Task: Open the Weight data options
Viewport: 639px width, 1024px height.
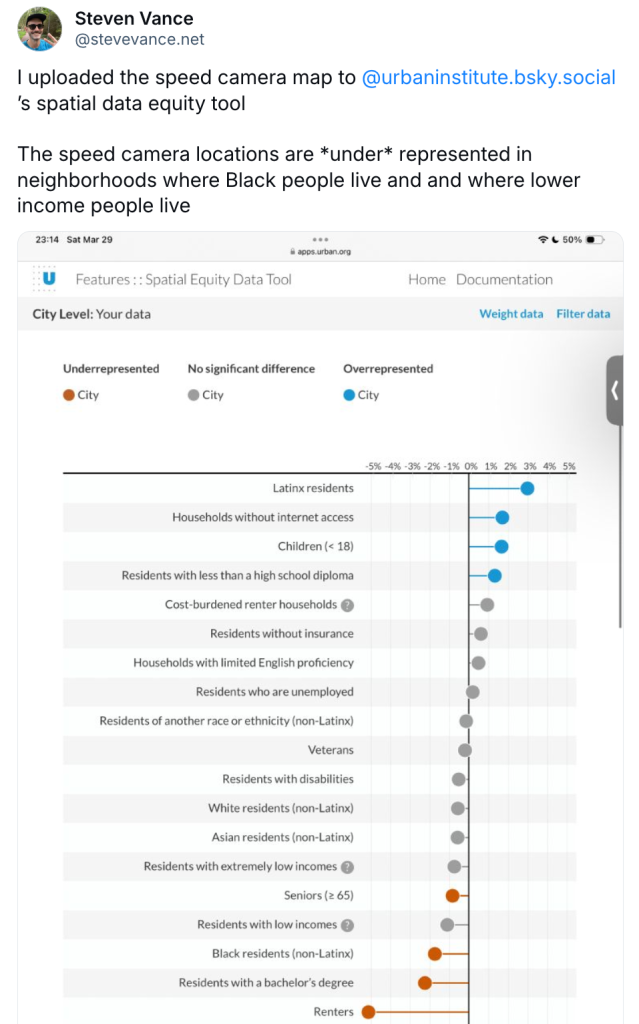Action: 511,314
